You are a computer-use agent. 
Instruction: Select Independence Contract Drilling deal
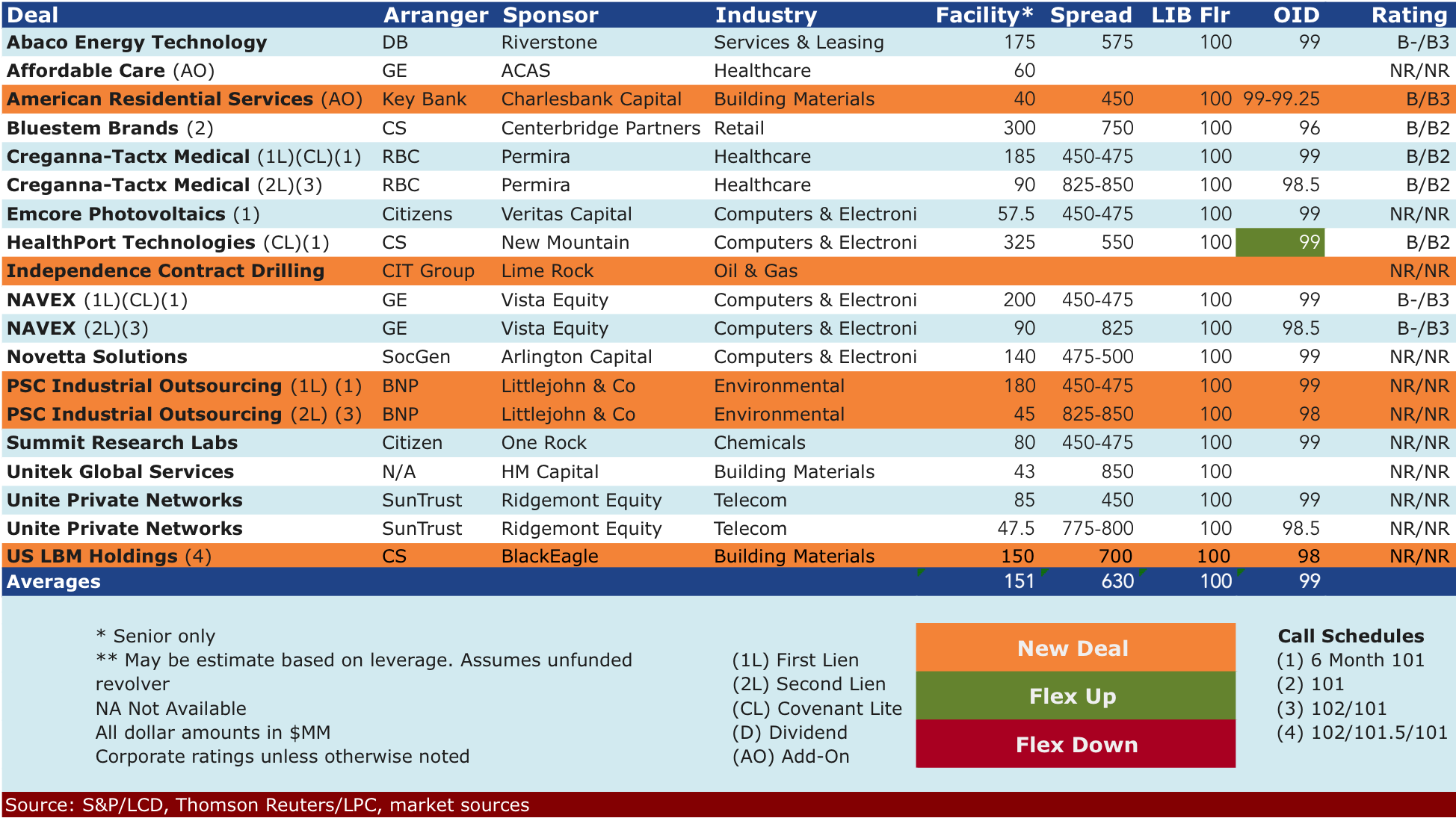click(165, 271)
